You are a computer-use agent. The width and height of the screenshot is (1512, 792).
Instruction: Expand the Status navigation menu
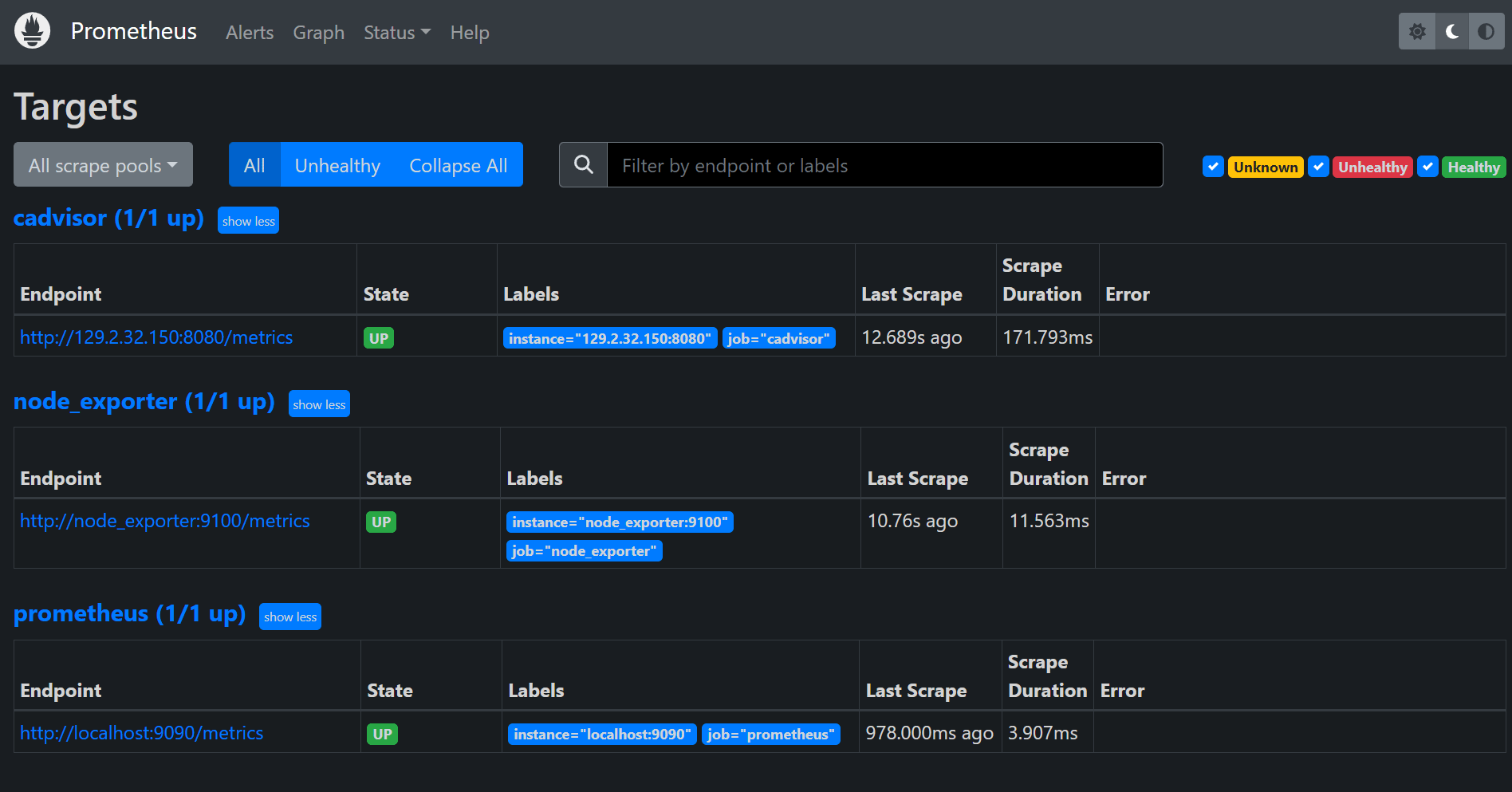click(396, 33)
